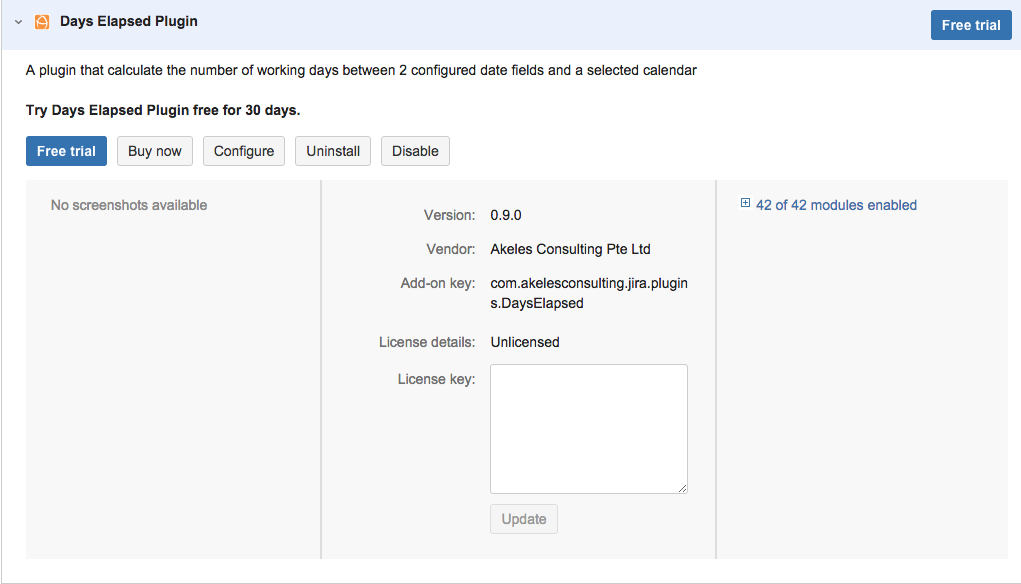
Task: Disable the Days Elapsed Plugin
Action: point(414,150)
